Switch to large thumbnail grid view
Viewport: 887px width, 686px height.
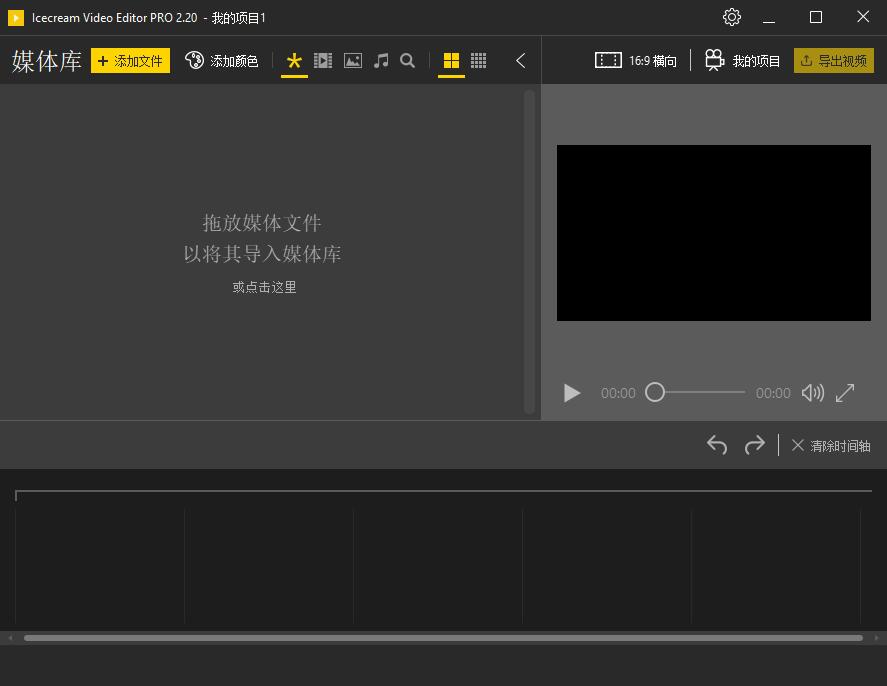click(451, 61)
